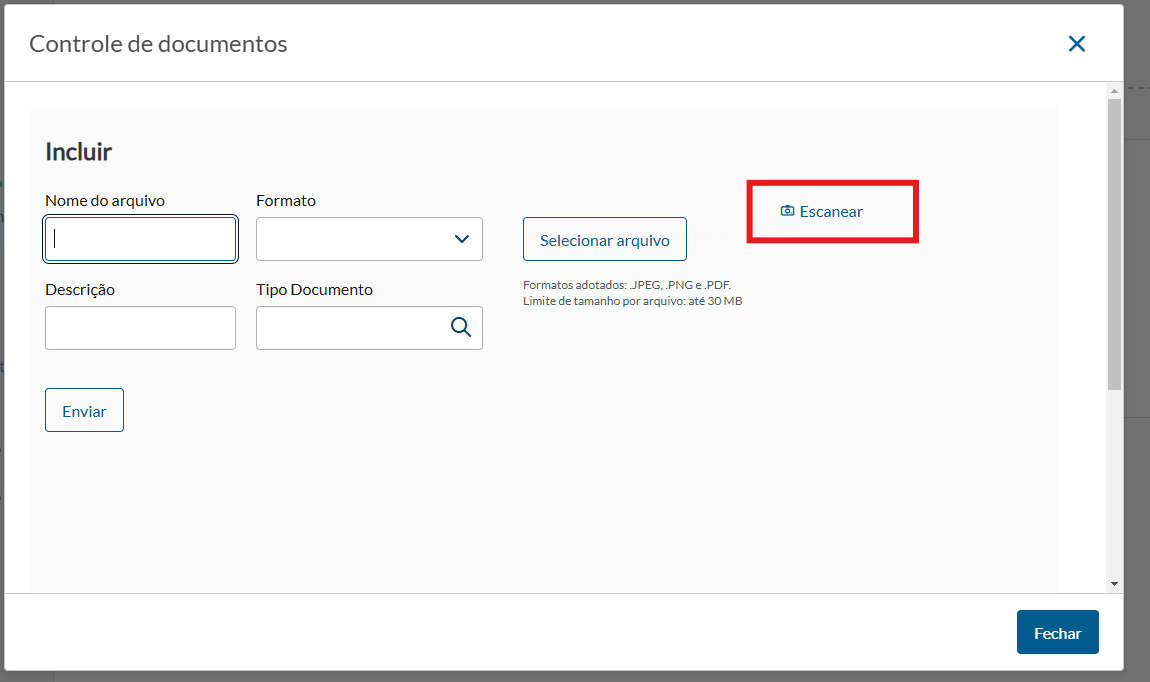The image size is (1150, 682).
Task: Click the Escanear link text
Action: [x=831, y=212]
